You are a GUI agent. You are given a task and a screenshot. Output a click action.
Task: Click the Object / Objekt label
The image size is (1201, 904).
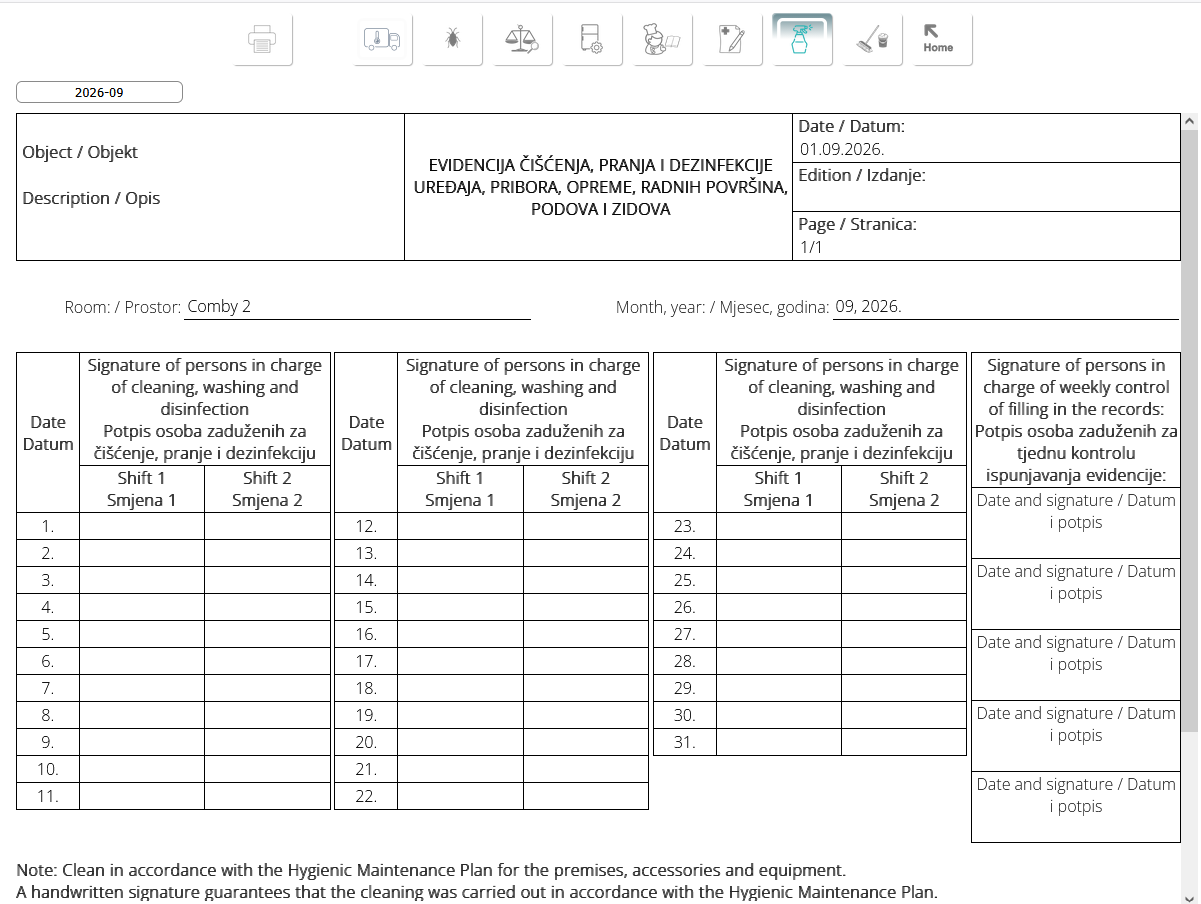(80, 152)
